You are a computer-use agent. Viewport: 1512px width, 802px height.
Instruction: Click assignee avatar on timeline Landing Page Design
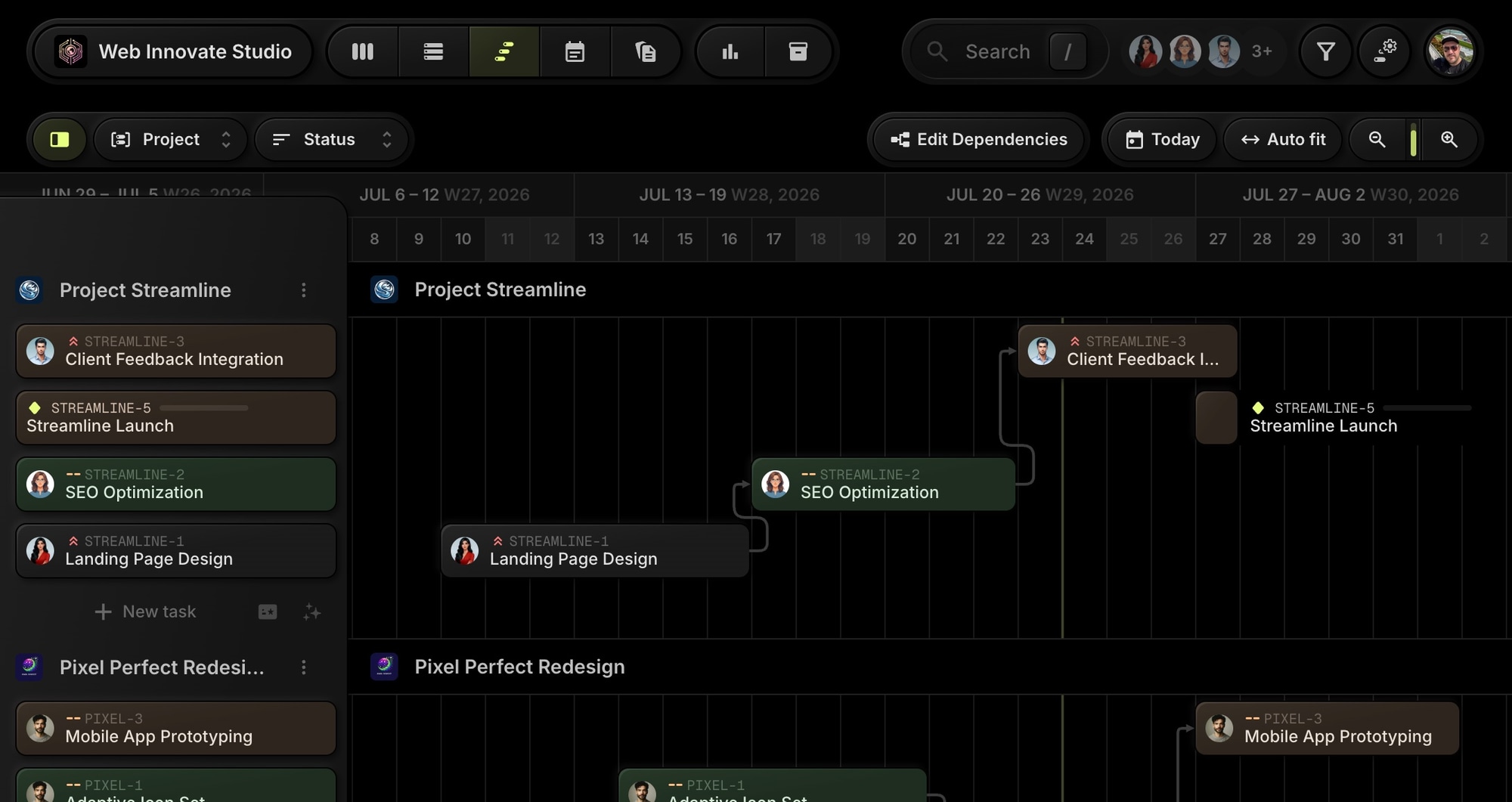(x=464, y=550)
